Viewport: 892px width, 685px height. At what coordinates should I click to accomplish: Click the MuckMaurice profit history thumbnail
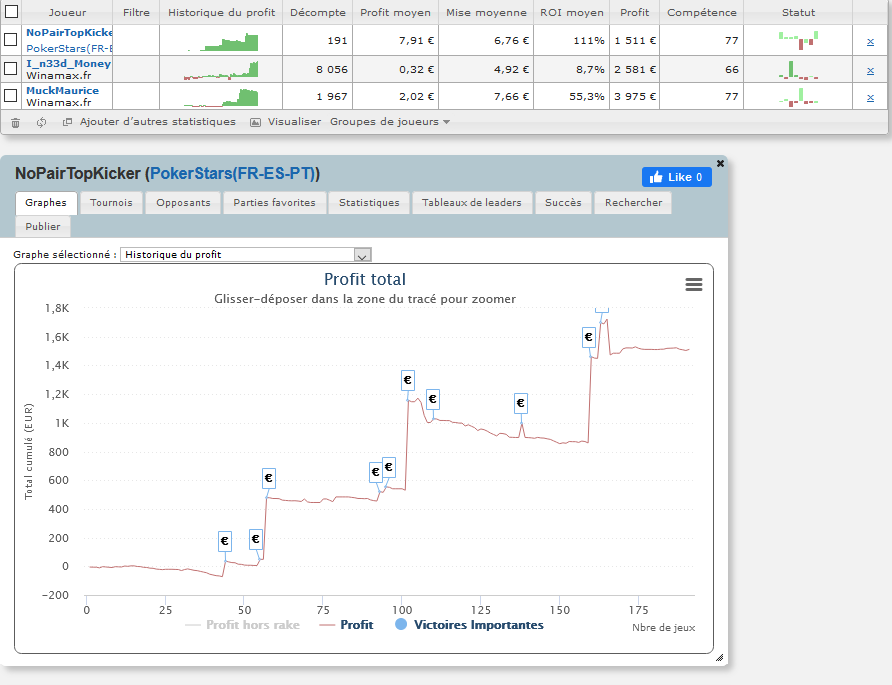tap(221, 97)
